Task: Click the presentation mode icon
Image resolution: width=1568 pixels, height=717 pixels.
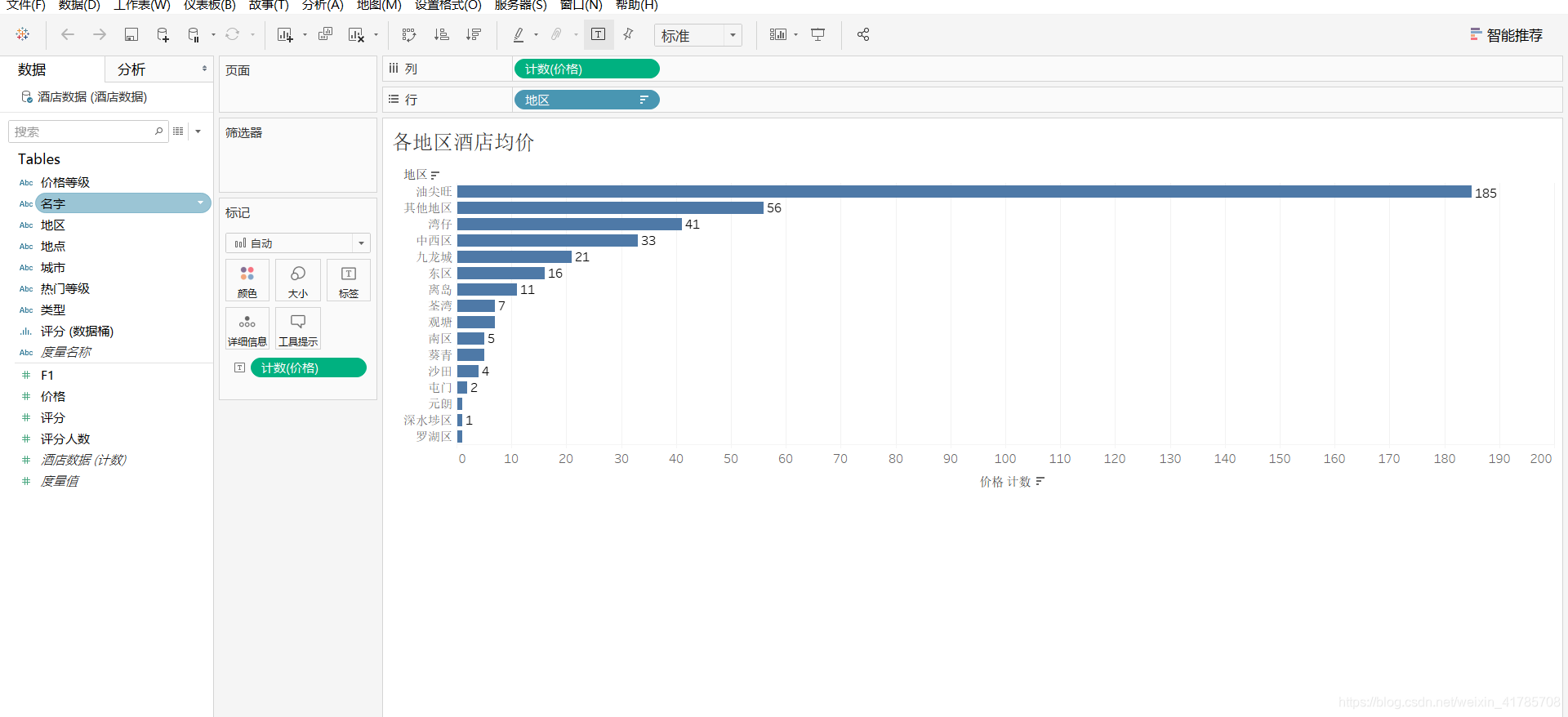Action: [817, 34]
